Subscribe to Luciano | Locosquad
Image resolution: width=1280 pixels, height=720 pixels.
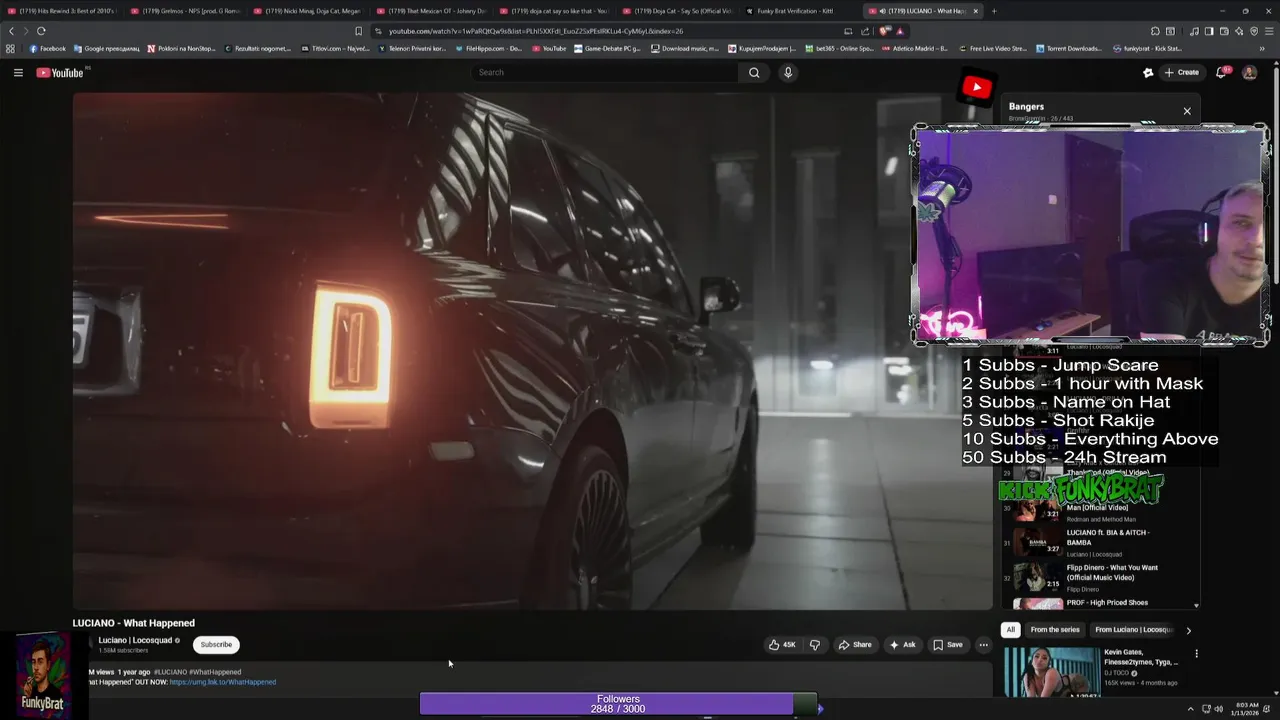(x=216, y=645)
